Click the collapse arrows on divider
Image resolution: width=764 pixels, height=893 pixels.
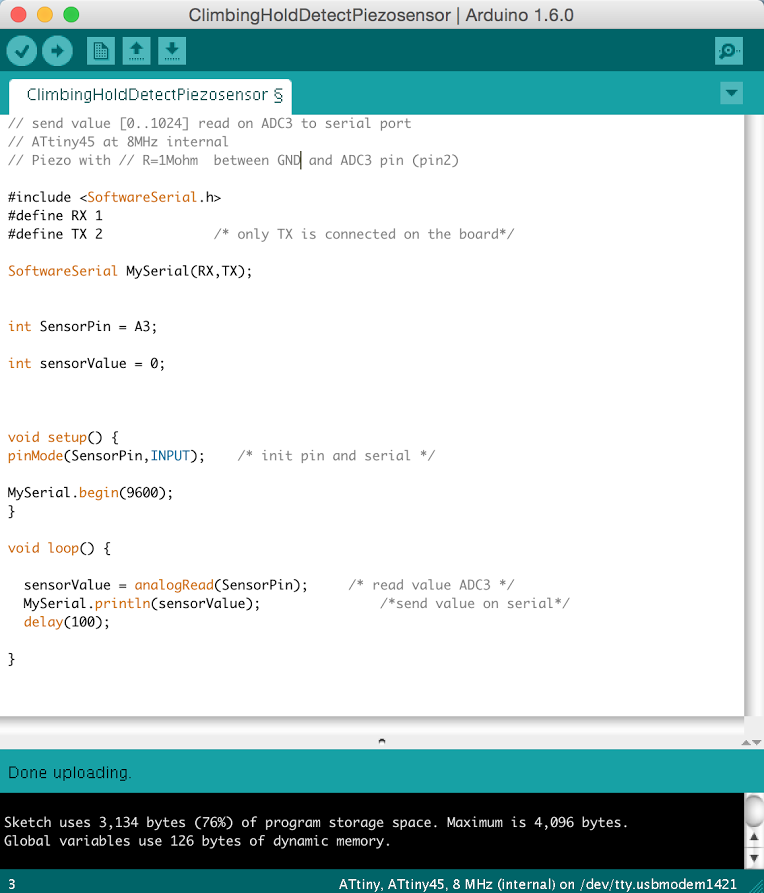point(751,742)
